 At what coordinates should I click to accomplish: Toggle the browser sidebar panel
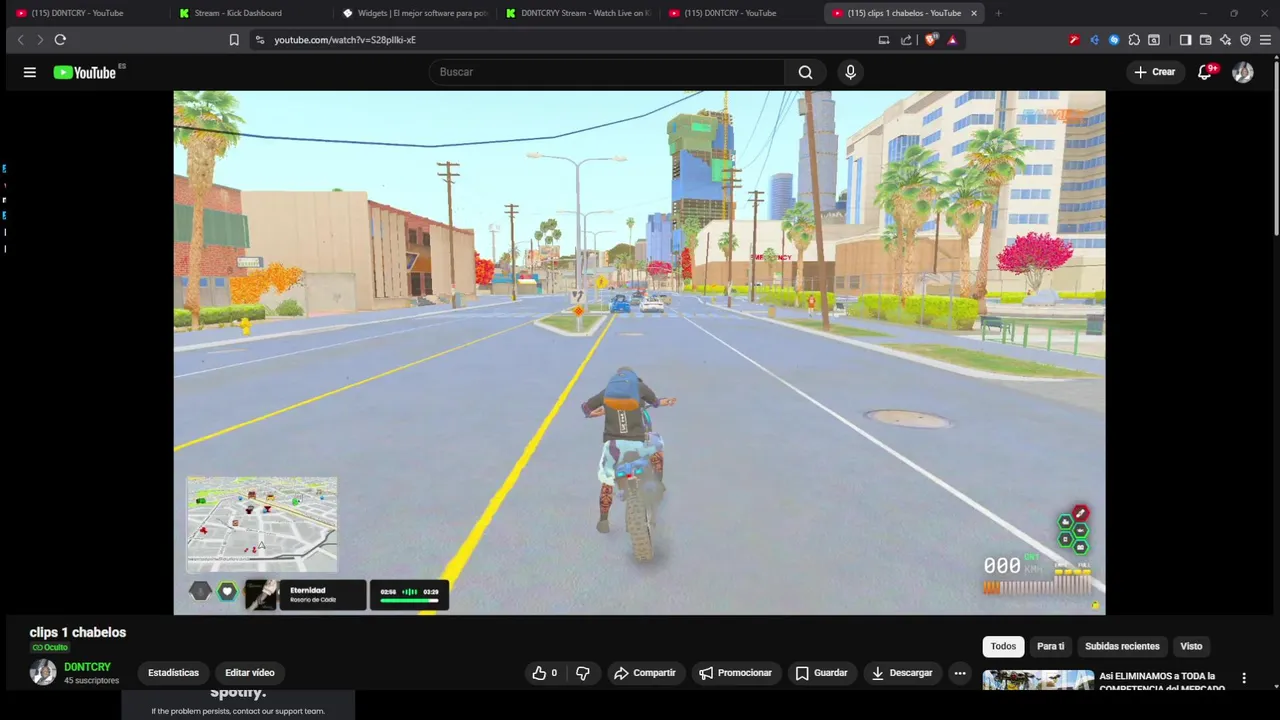tap(1185, 40)
